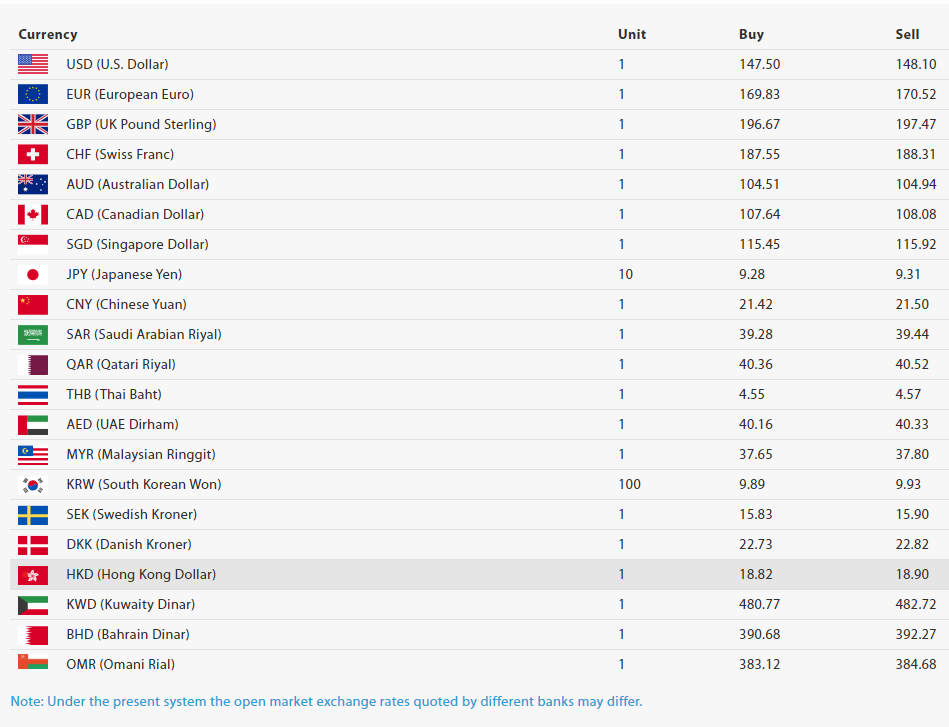Click the Sell column header
949x727 pixels.
(x=907, y=34)
